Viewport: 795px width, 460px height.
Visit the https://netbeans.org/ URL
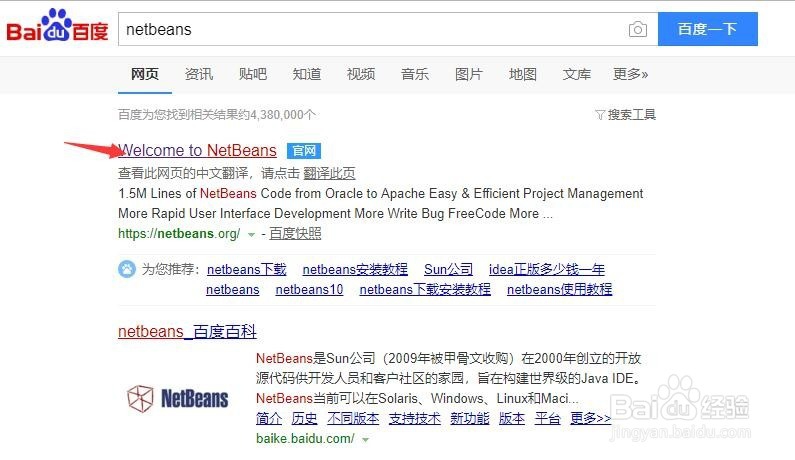tap(179, 234)
